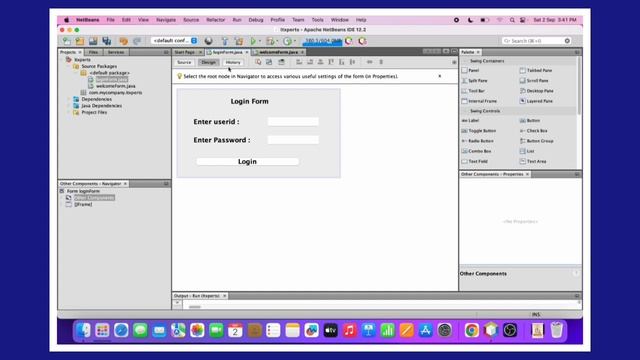Click the Undo toolbar icon
Viewport: 640px width, 360px height.
(123, 41)
